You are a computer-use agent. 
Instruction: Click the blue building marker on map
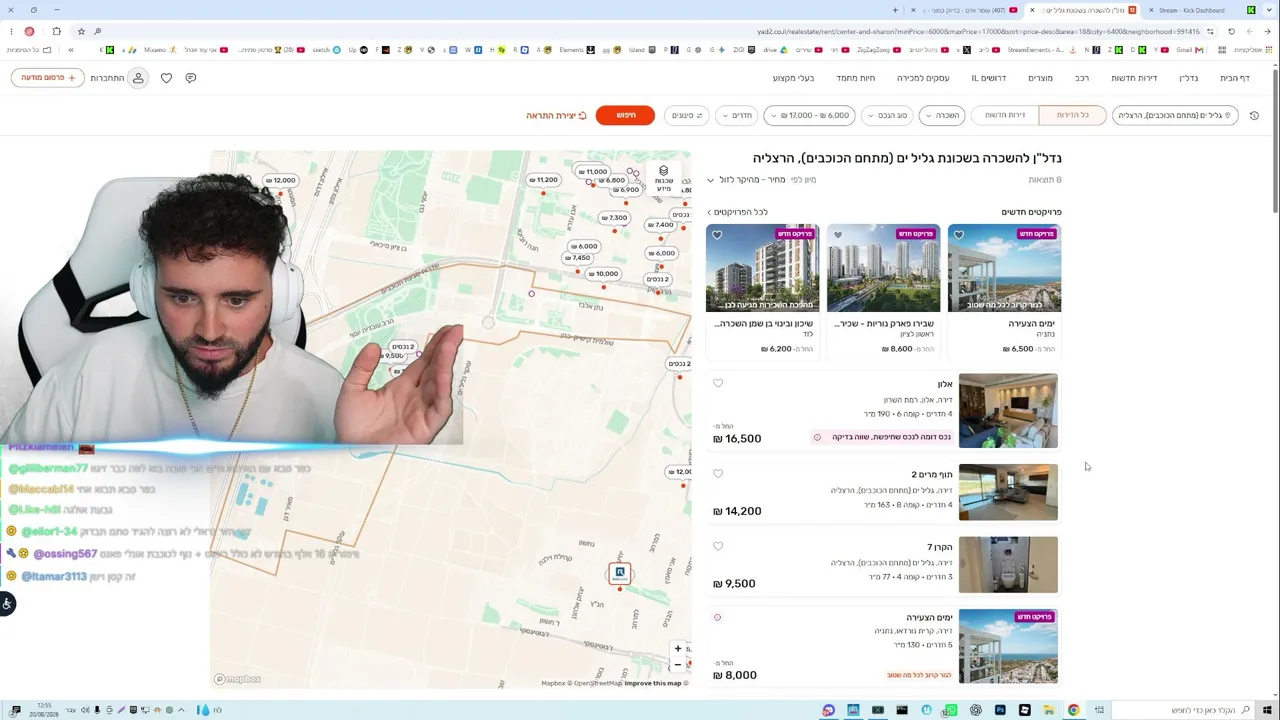[x=620, y=573]
